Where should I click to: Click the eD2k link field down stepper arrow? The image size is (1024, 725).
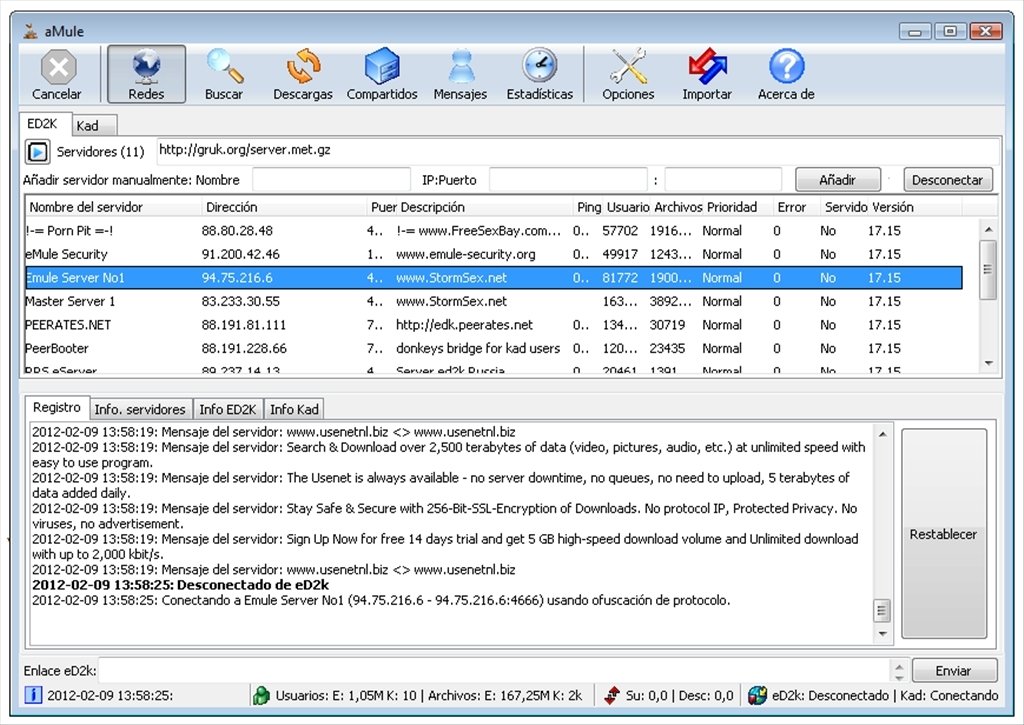pos(899,676)
